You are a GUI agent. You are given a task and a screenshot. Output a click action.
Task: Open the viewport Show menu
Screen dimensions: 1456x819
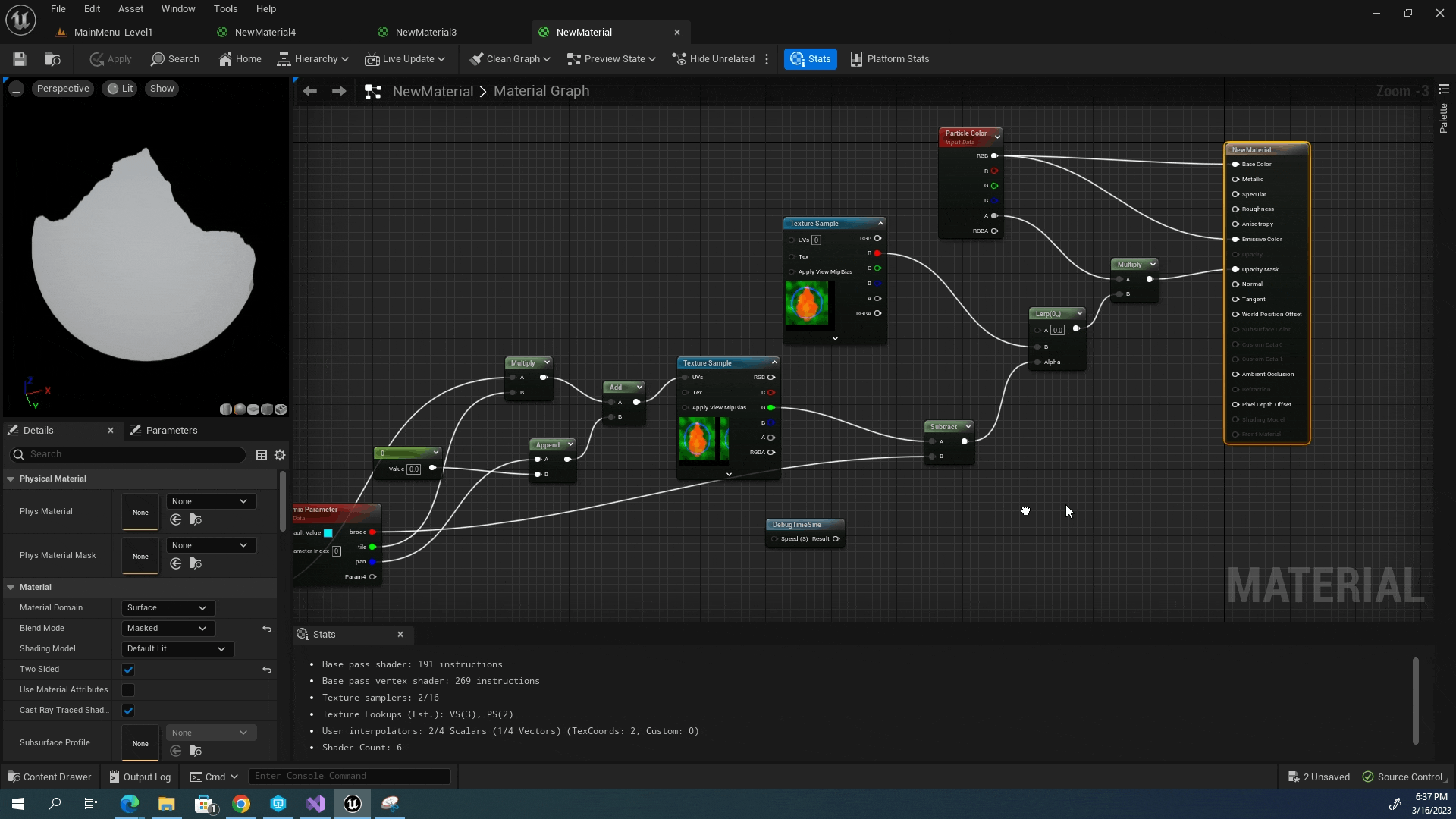pos(162,89)
